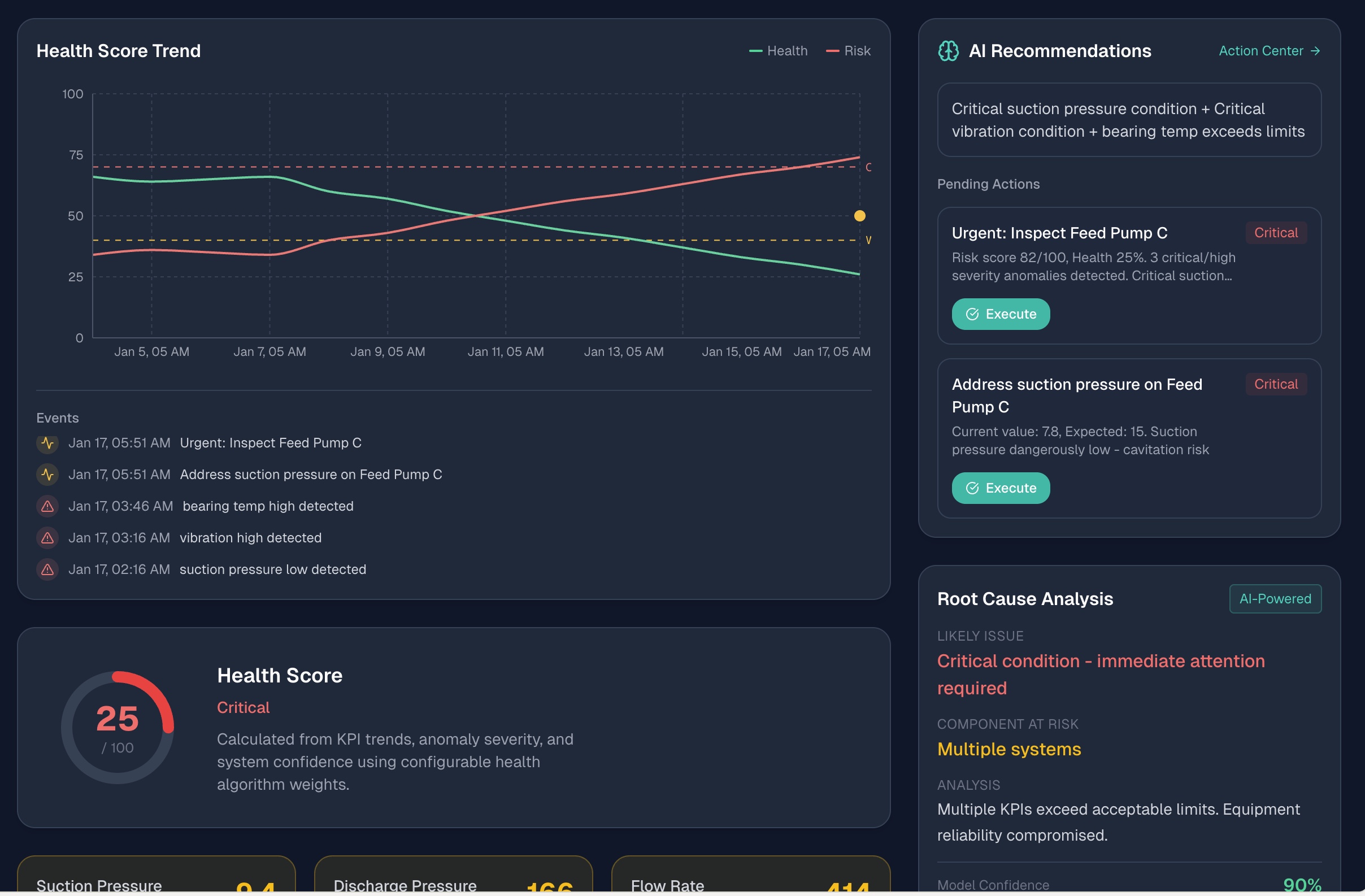
Task: Click the warning icon next to vibration high detected
Action: click(x=47, y=537)
